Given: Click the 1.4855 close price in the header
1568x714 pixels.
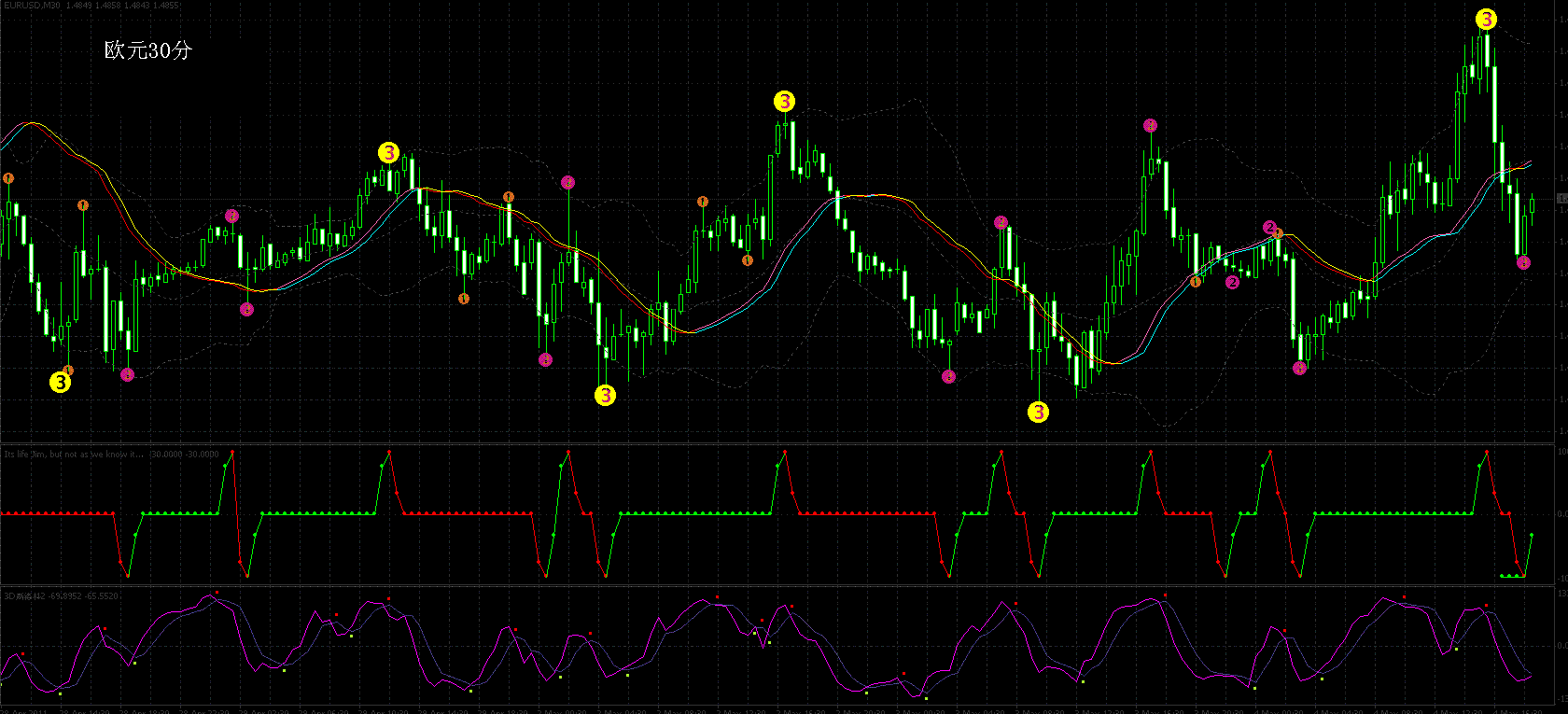Looking at the screenshot, I should (x=167, y=6).
